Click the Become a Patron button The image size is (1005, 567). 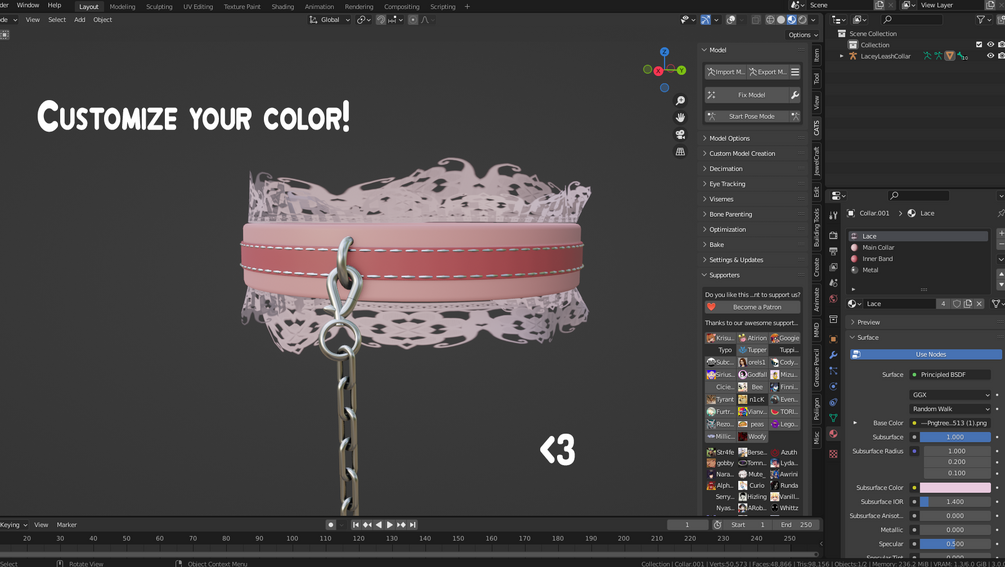(752, 307)
